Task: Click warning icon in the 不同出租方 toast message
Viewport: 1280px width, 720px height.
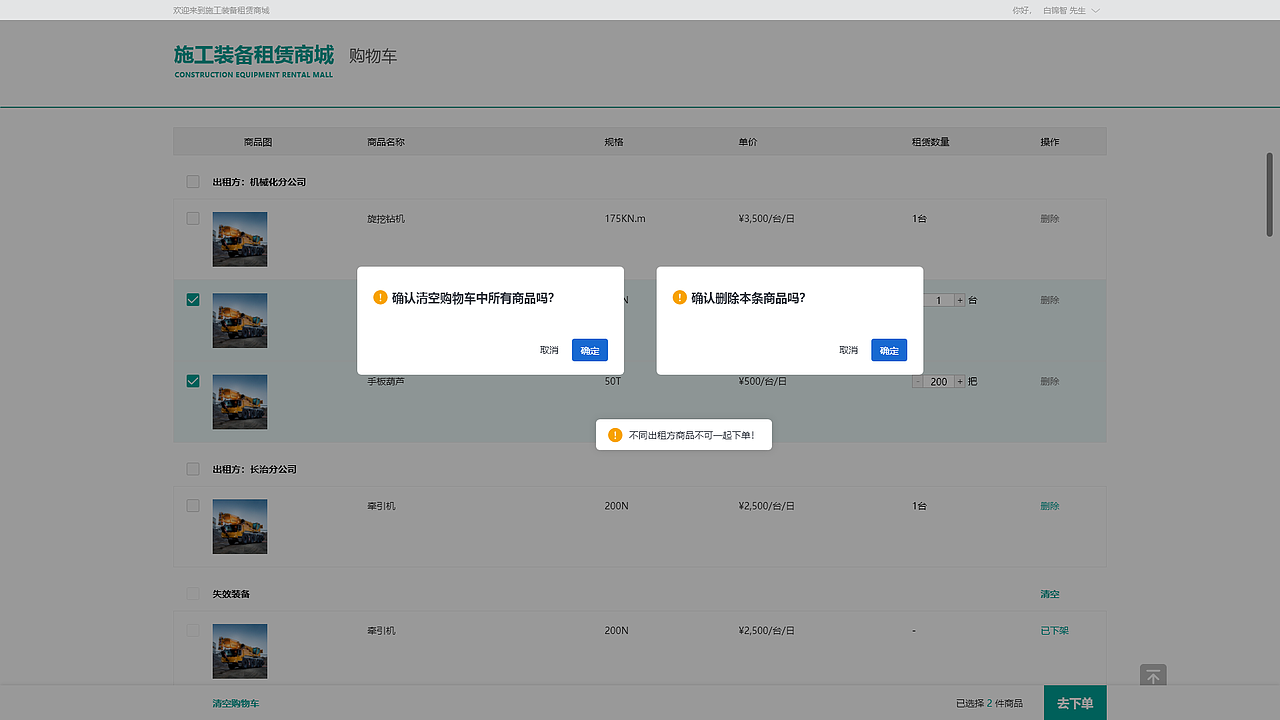Action: pyautogui.click(x=615, y=435)
